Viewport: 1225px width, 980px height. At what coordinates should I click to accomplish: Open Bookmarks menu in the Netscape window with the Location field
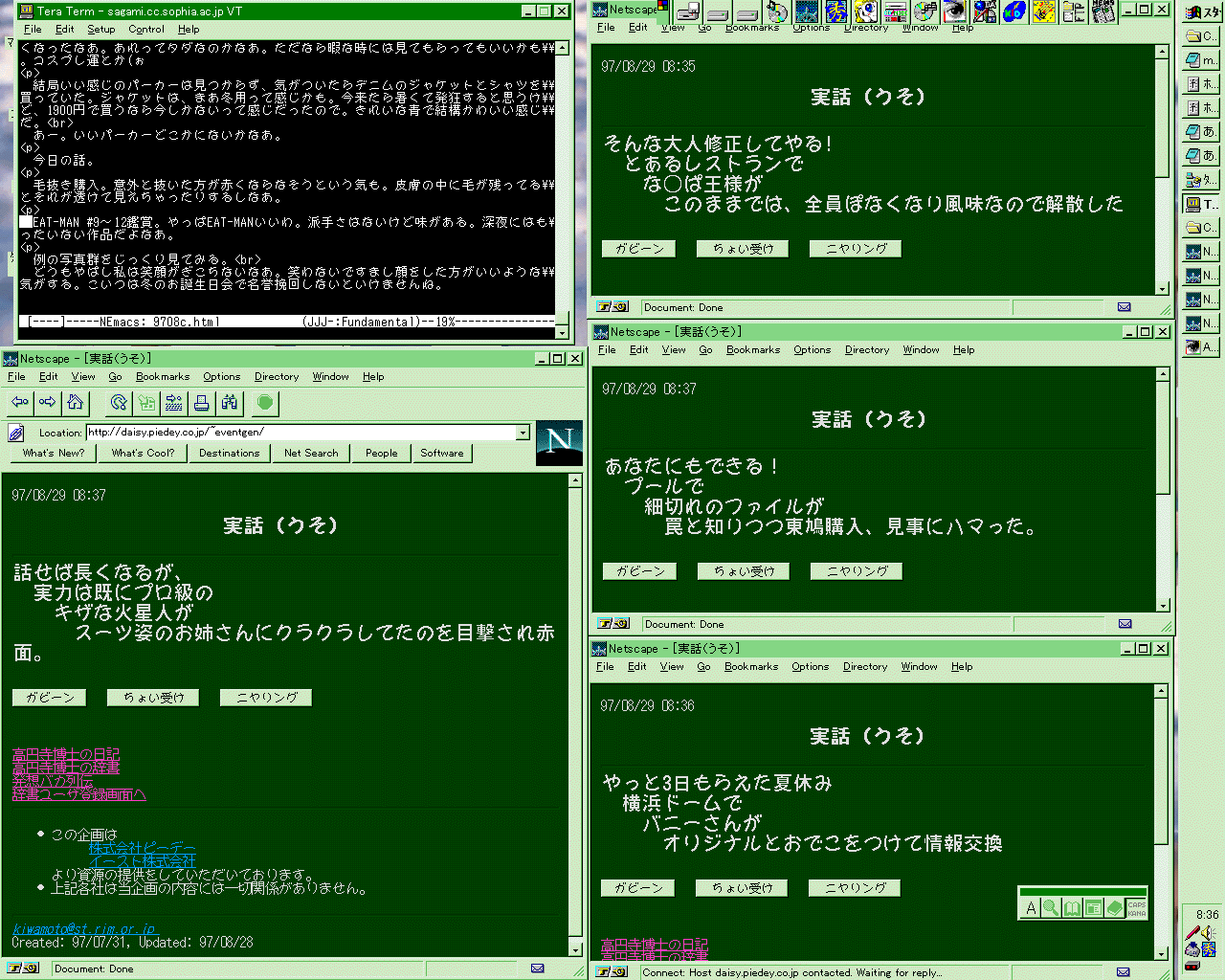tap(163, 377)
